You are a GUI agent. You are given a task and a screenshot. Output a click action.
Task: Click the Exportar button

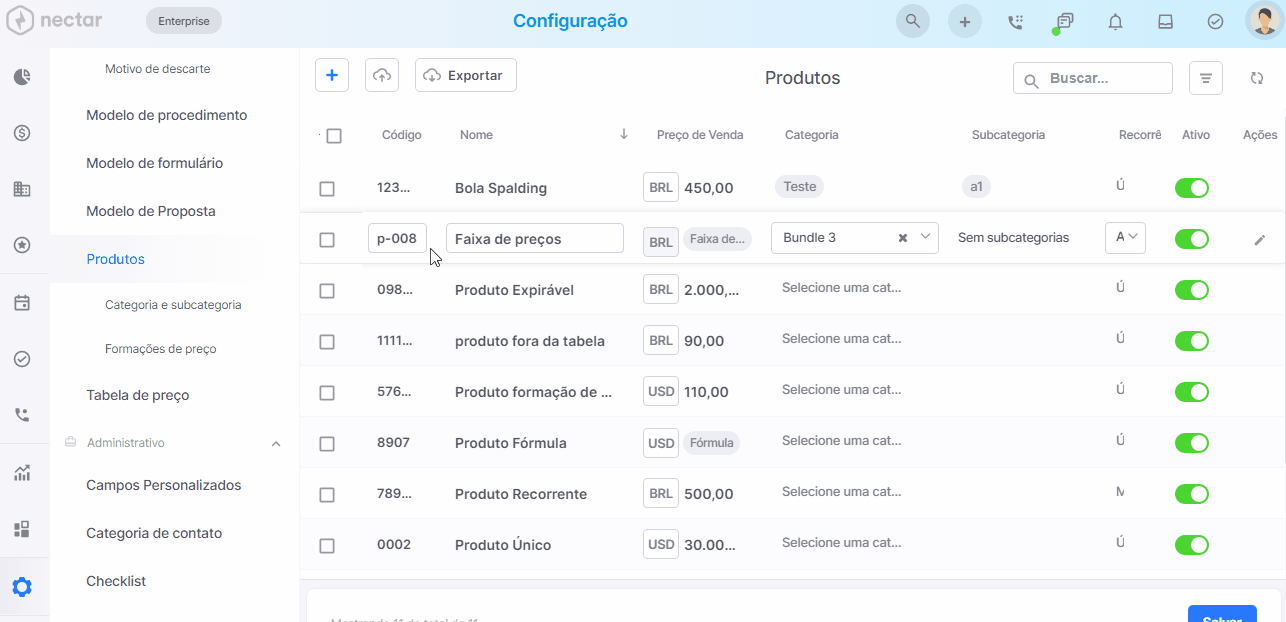pyautogui.click(x=466, y=75)
